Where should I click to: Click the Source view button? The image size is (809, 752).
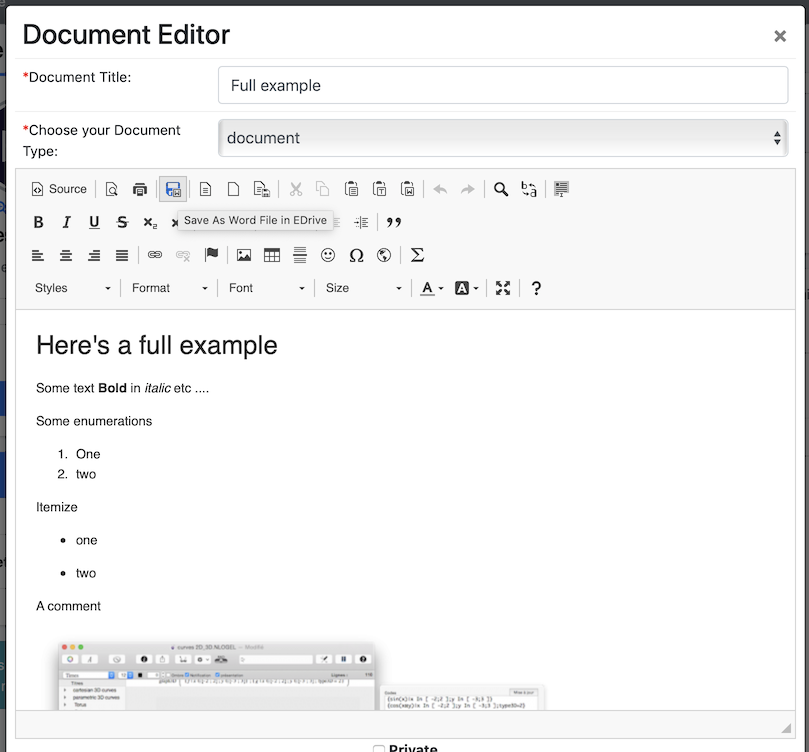click(59, 189)
